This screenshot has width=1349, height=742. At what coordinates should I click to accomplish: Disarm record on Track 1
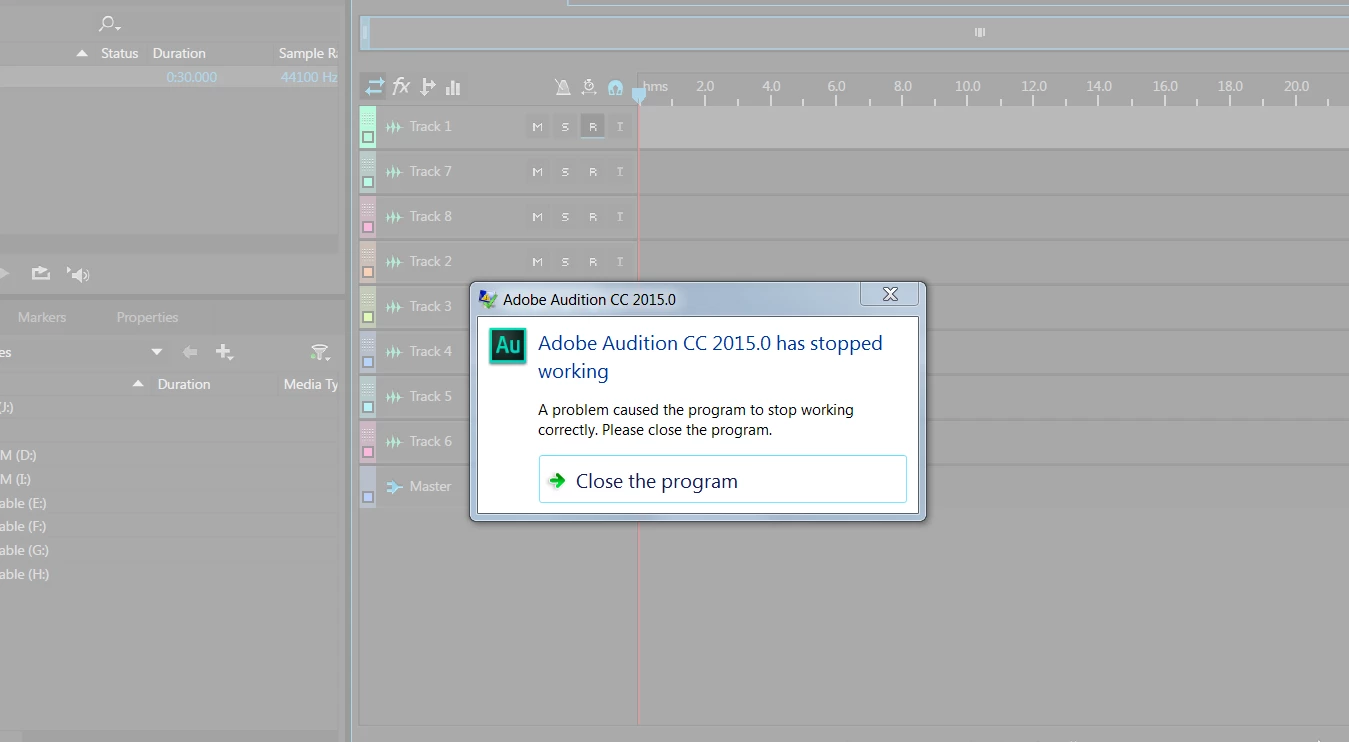[593, 127]
